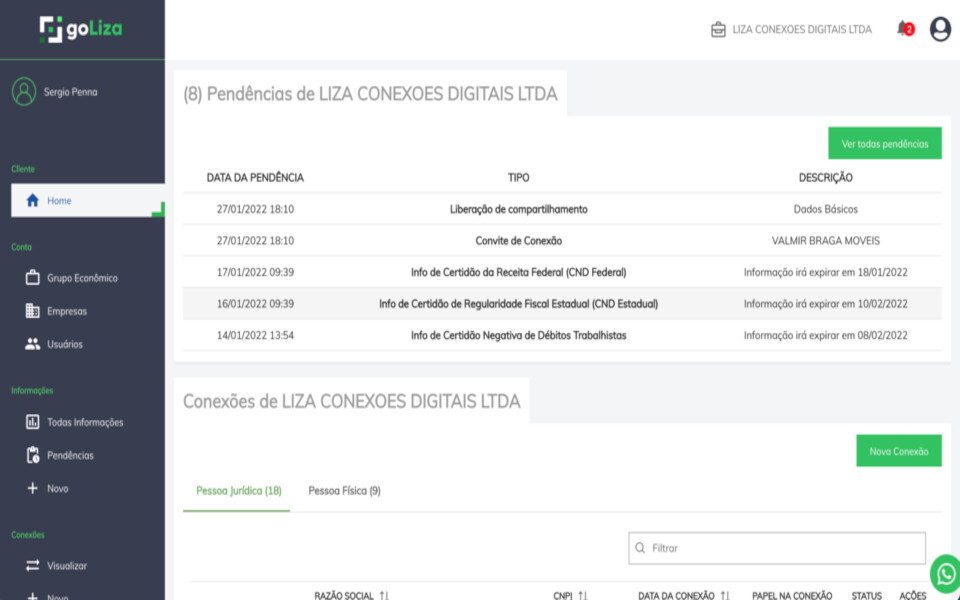Viewport: 960px width, 600px height.
Task: Click 'Informação irá expirar em 10/02/2022' text
Action: [825, 304]
